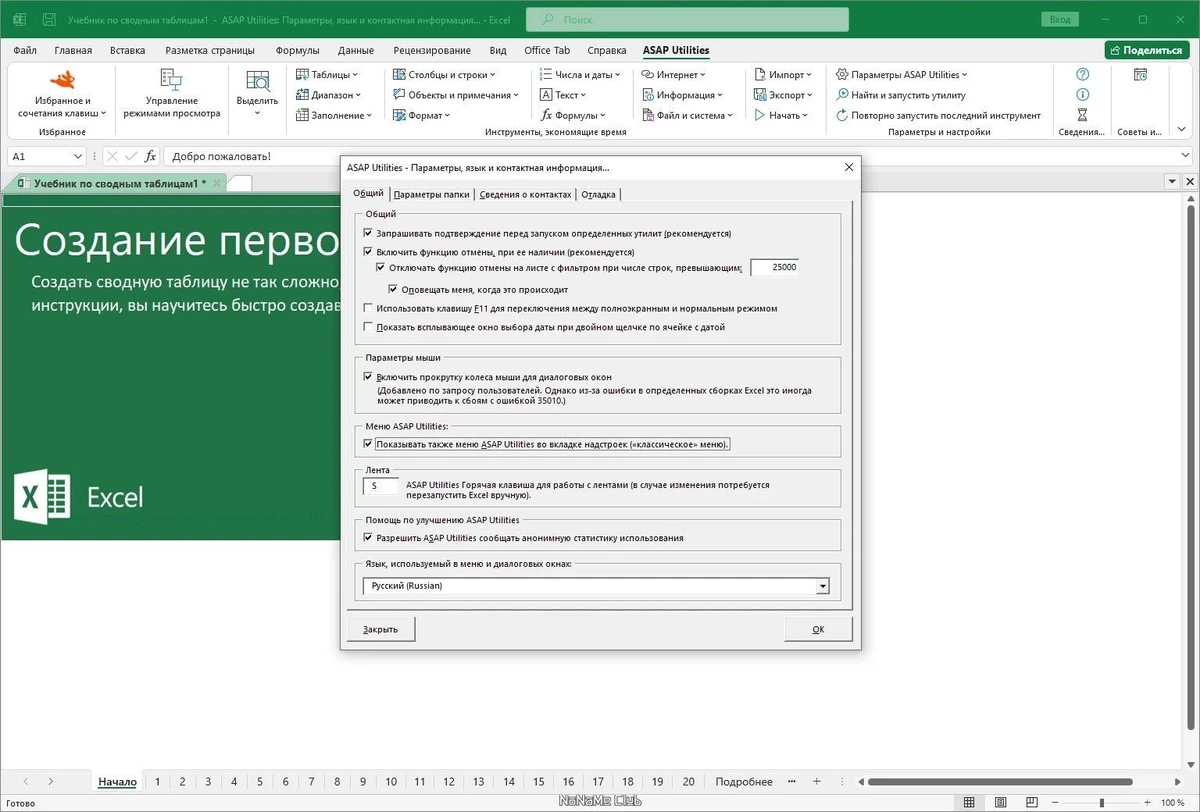
Task: Click Повторно запустить последний инструмент
Action: click(x=939, y=115)
